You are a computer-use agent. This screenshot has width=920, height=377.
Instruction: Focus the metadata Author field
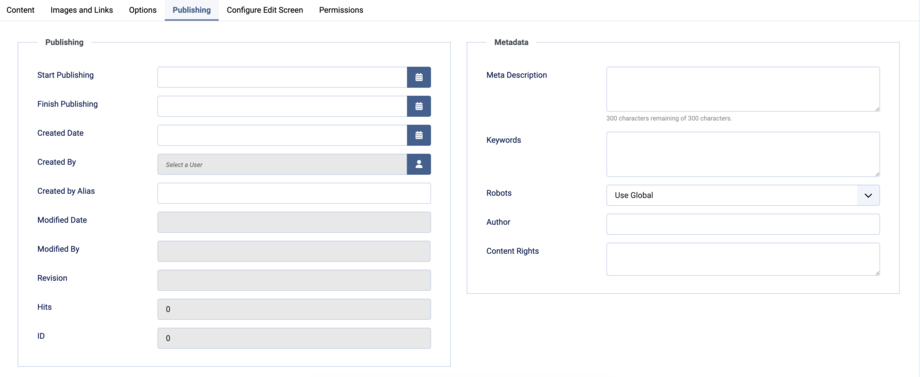pos(743,224)
